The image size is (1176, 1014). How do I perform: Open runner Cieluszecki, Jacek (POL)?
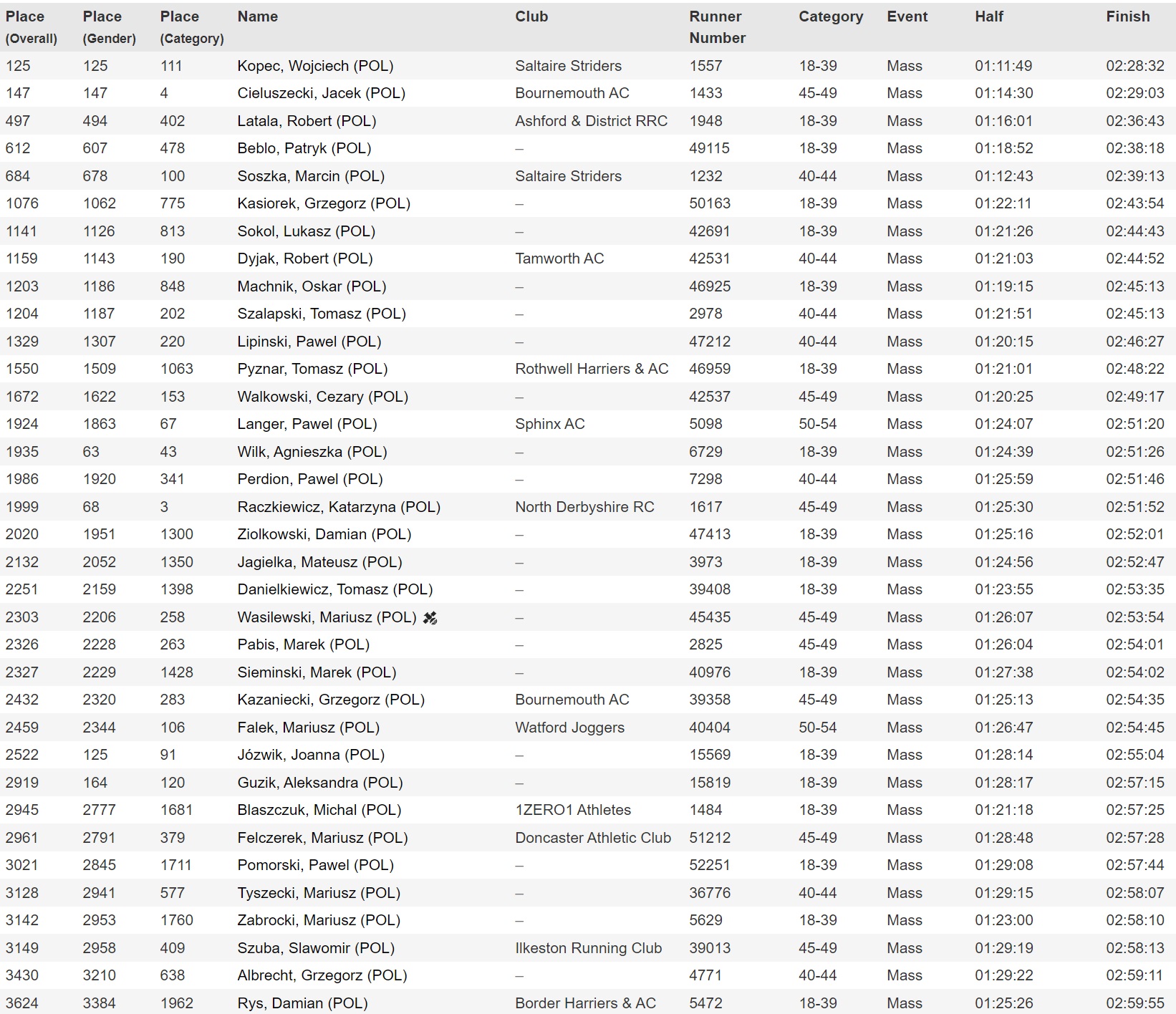click(x=322, y=93)
